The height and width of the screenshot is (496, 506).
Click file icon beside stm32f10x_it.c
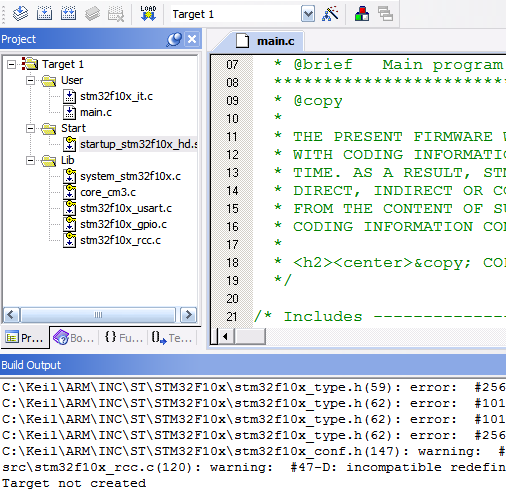pos(69,96)
